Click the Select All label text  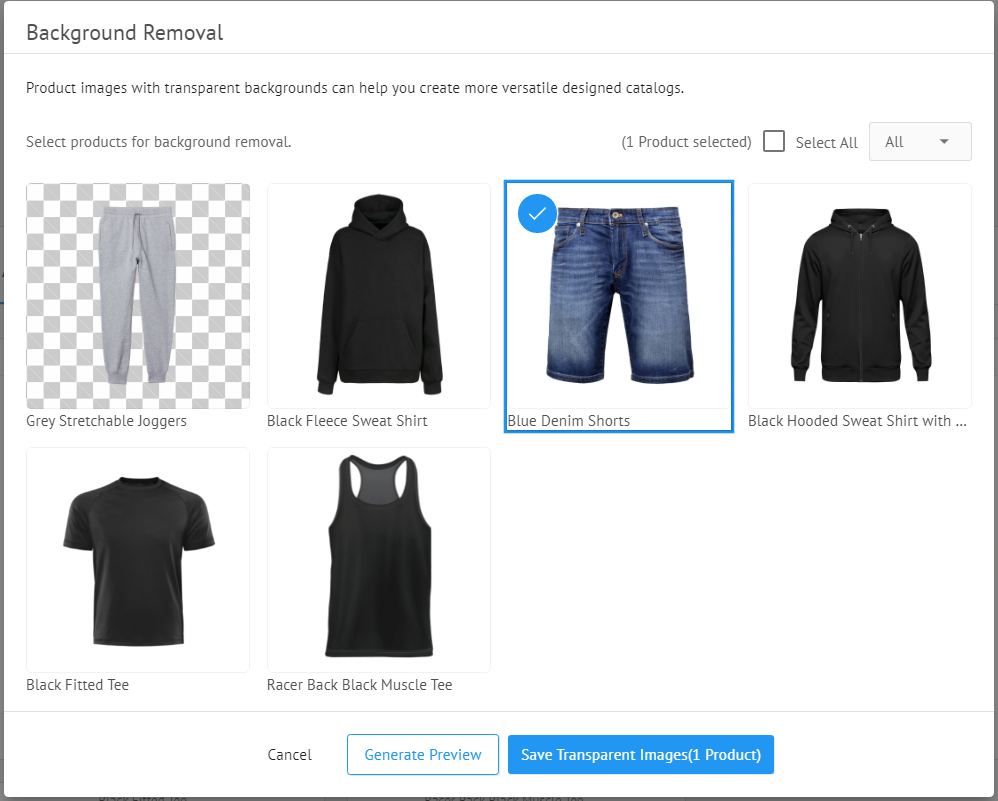click(x=826, y=143)
